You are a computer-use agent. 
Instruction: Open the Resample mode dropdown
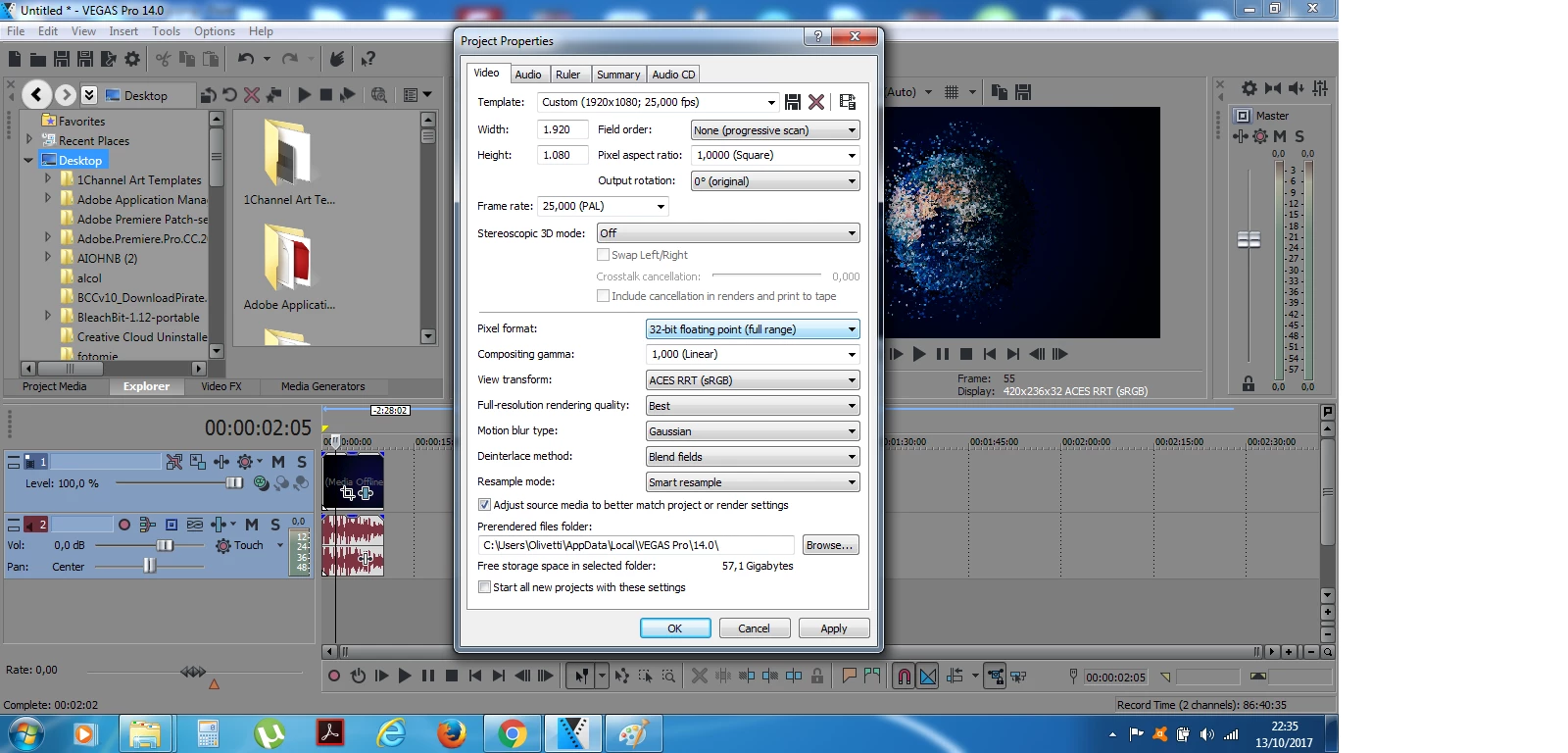(x=753, y=482)
